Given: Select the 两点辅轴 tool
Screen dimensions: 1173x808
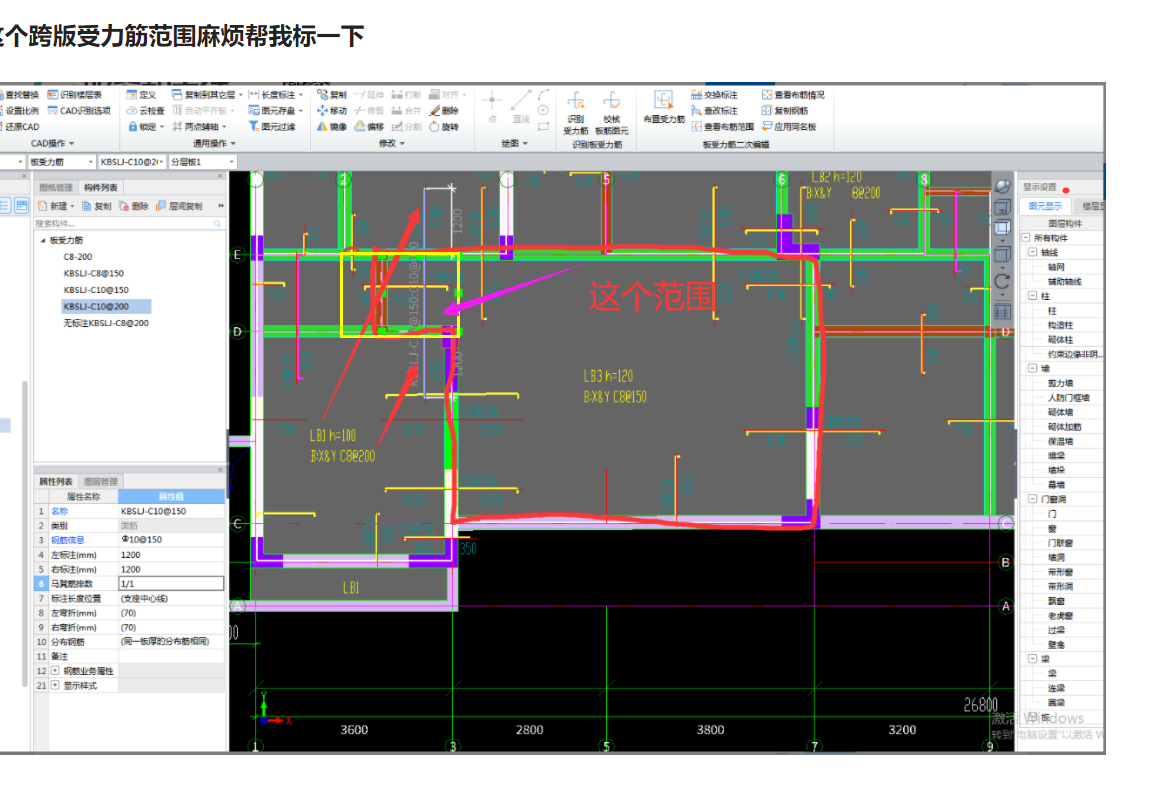Looking at the screenshot, I should coord(199,126).
